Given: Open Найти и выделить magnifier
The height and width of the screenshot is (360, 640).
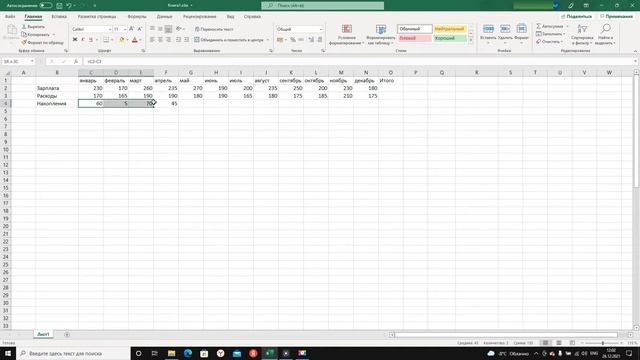Looking at the screenshot, I should 605,34.
